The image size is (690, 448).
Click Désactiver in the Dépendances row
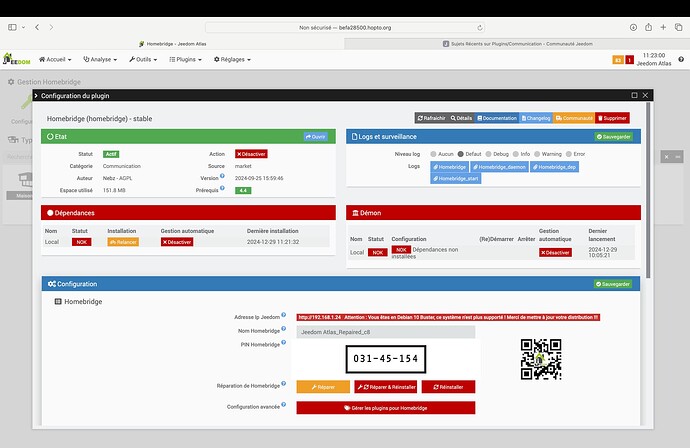pos(177,242)
